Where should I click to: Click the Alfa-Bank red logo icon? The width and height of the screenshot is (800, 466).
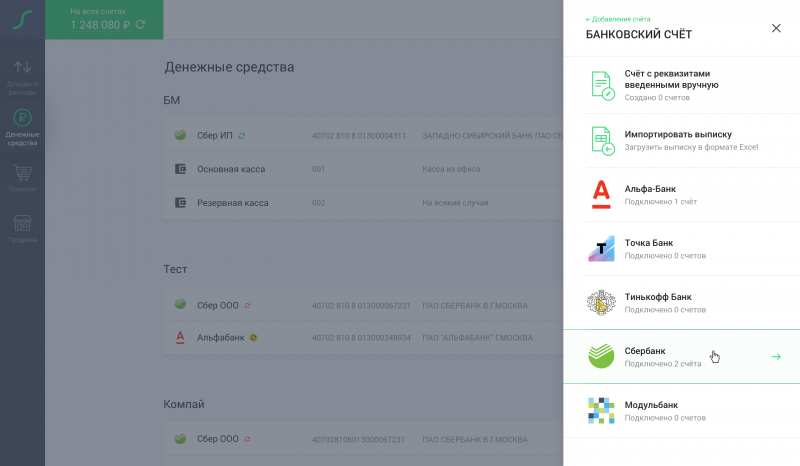[601, 194]
